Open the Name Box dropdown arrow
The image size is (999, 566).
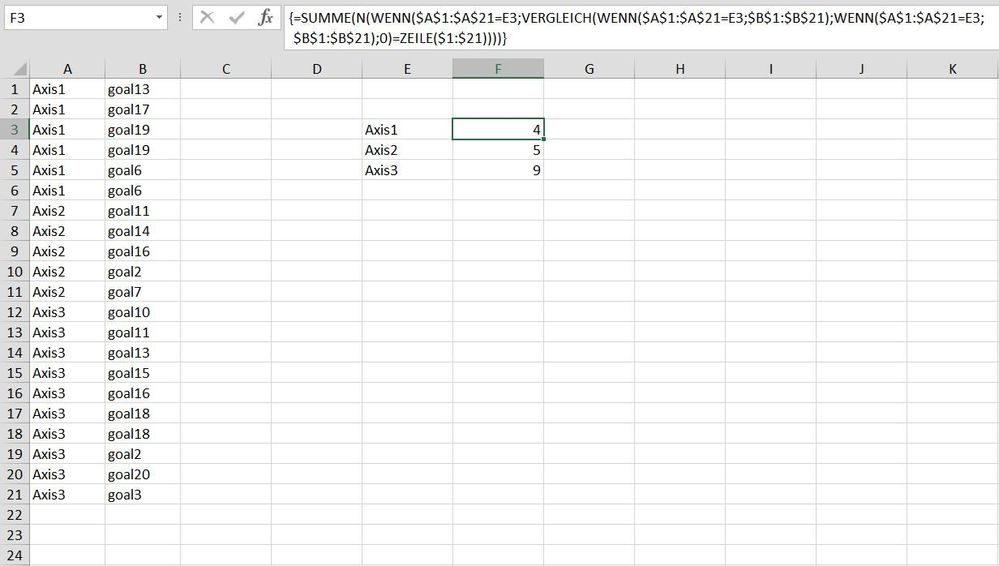coord(159,17)
